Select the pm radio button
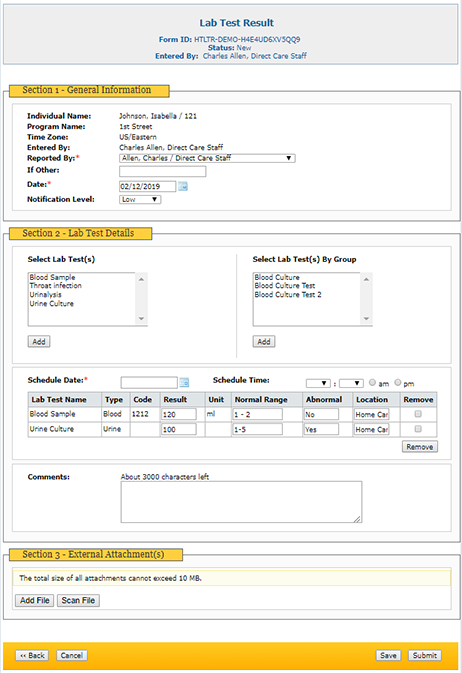 click(398, 382)
